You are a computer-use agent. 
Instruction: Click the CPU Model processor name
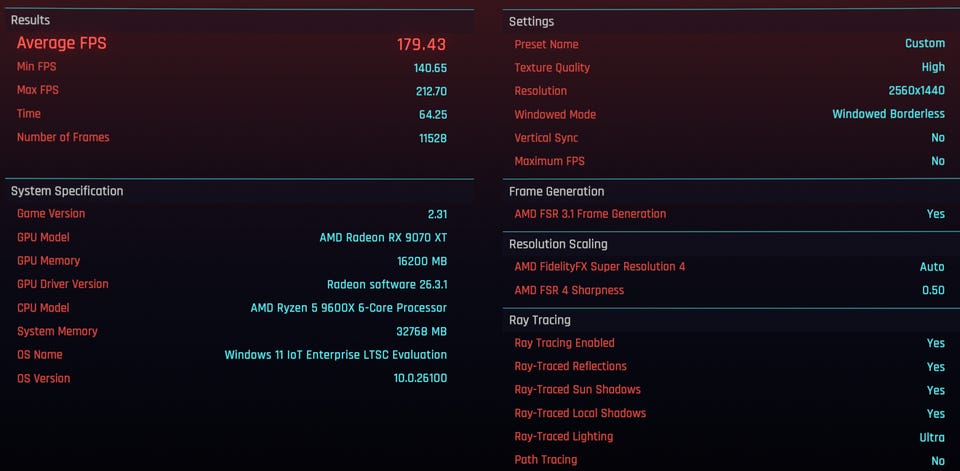click(348, 308)
